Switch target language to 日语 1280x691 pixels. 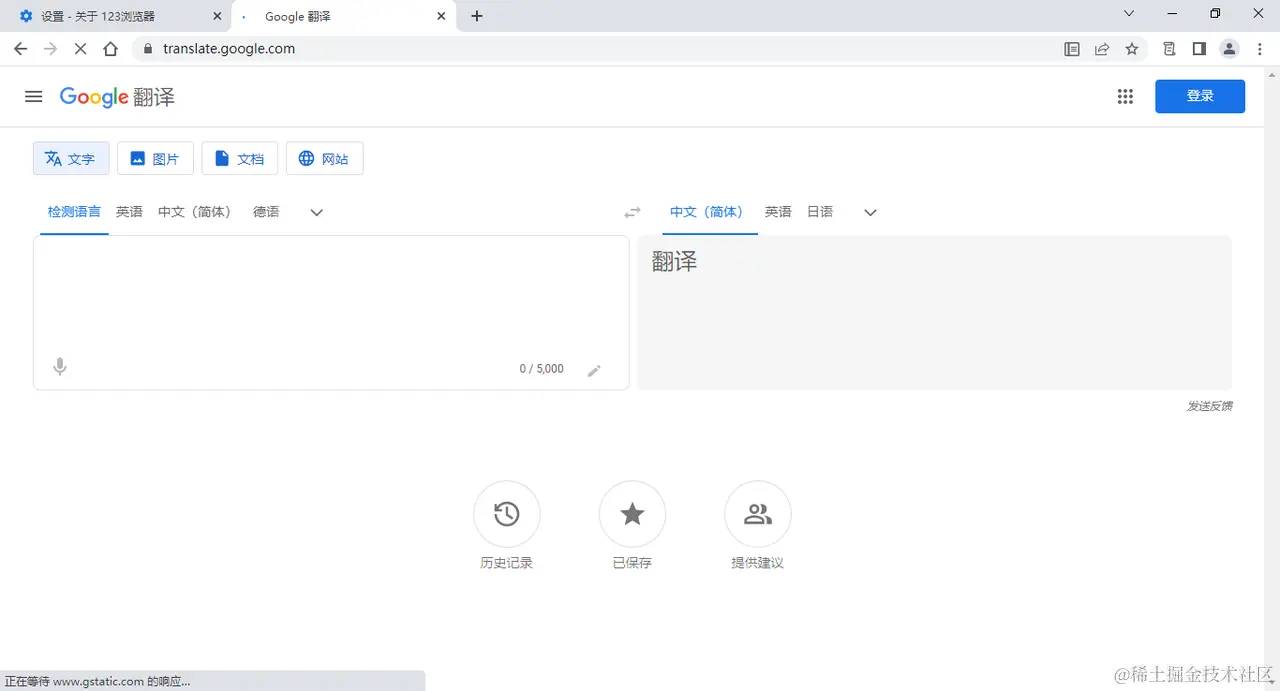[819, 212]
